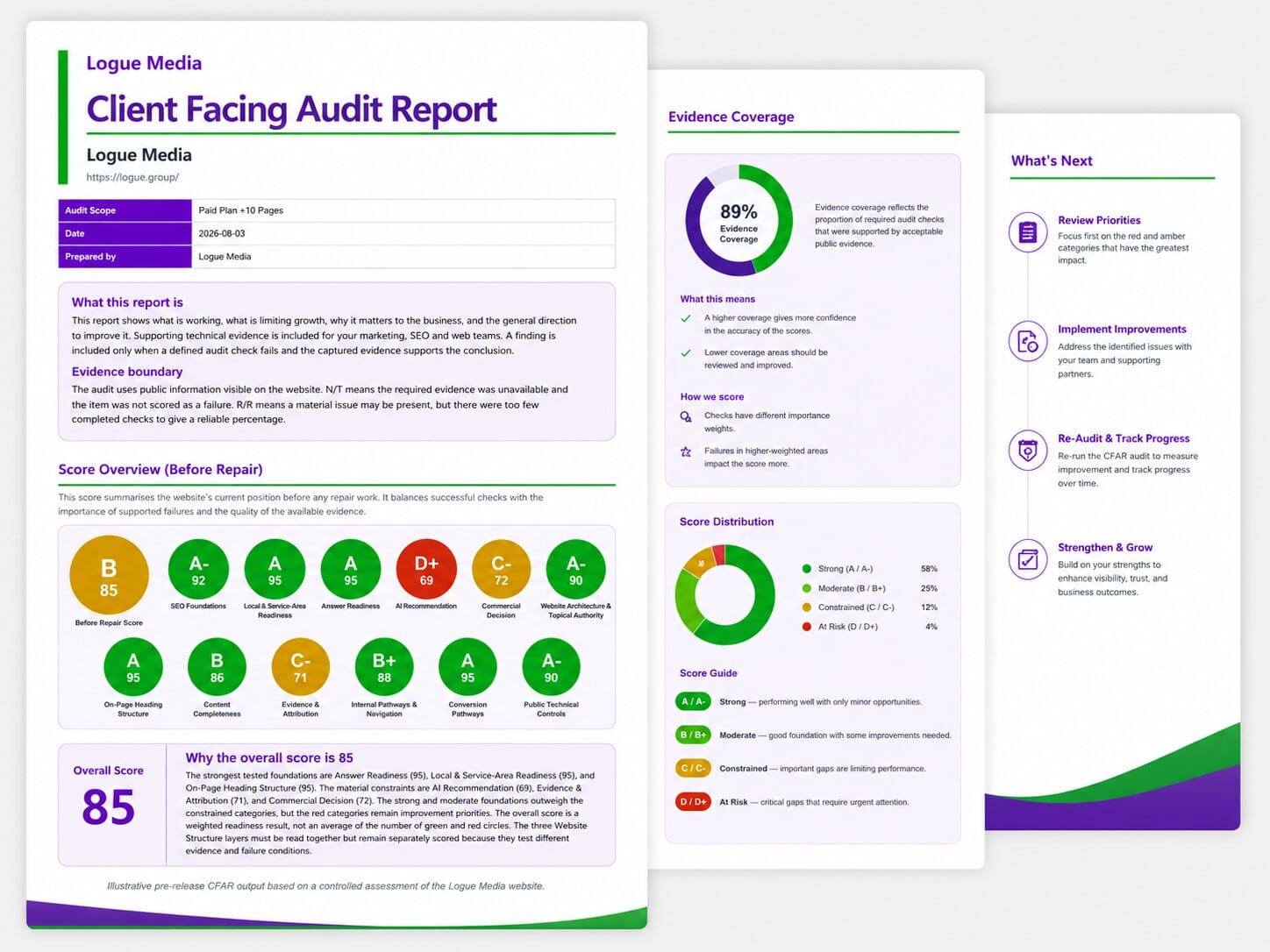This screenshot has height=952, width=1270.
Task: Click the amber C / C- Score Guide badge
Action: pyautogui.click(x=693, y=768)
